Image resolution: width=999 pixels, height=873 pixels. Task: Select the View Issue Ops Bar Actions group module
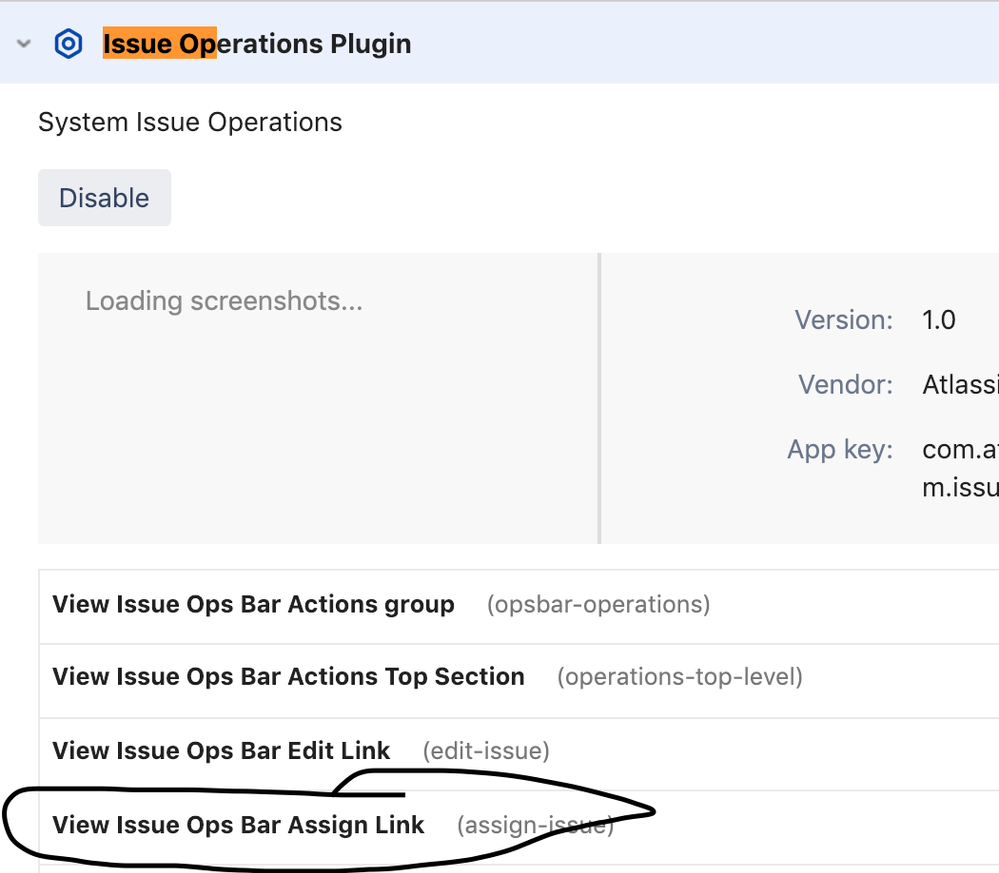click(254, 604)
